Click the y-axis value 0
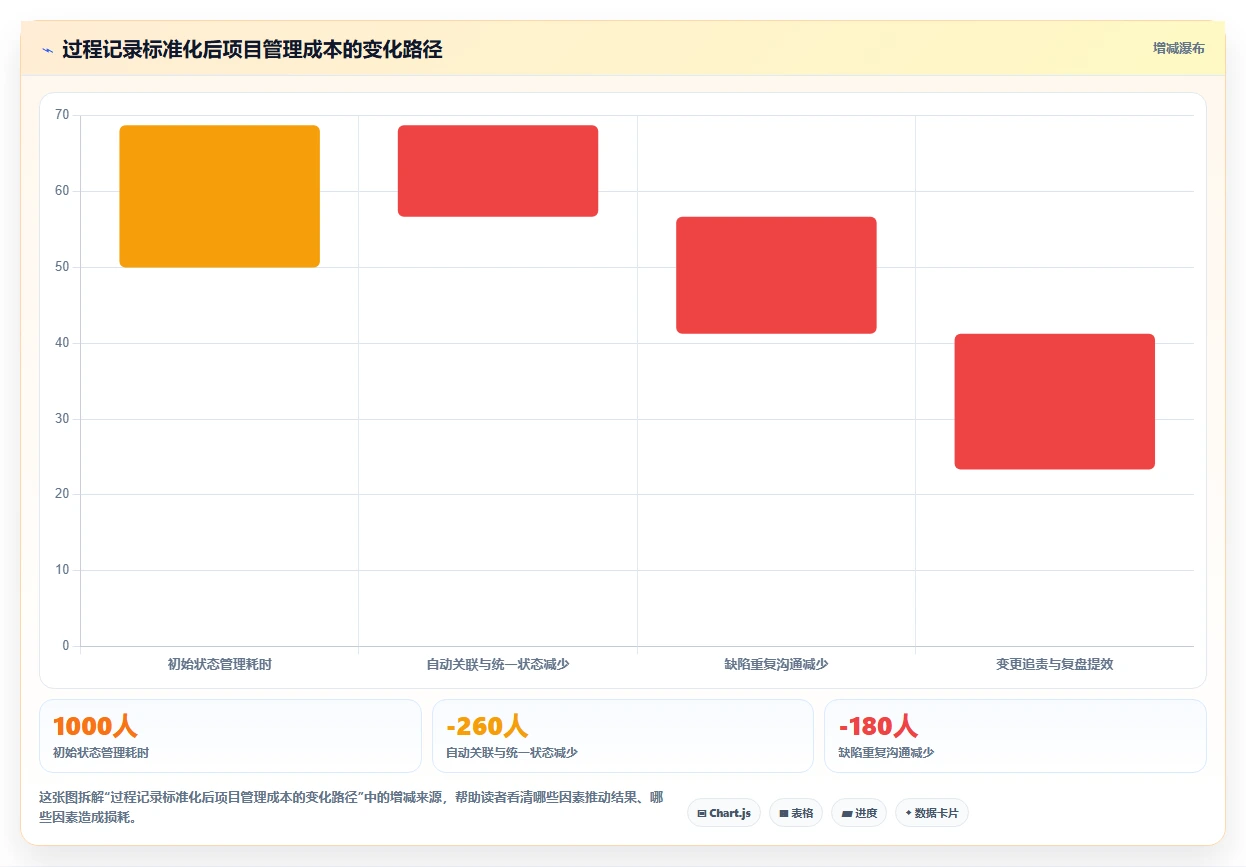The height and width of the screenshot is (867, 1246). pyautogui.click(x=66, y=646)
